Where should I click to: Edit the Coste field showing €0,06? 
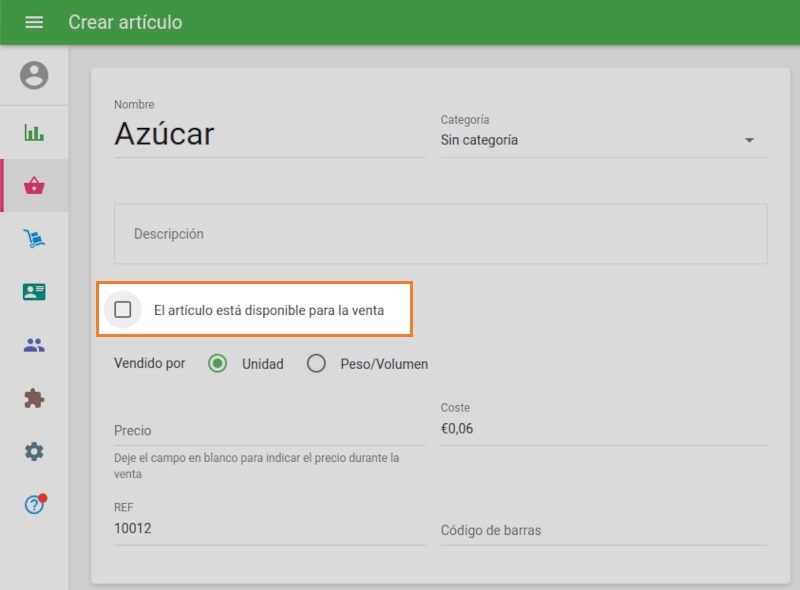click(x=602, y=429)
